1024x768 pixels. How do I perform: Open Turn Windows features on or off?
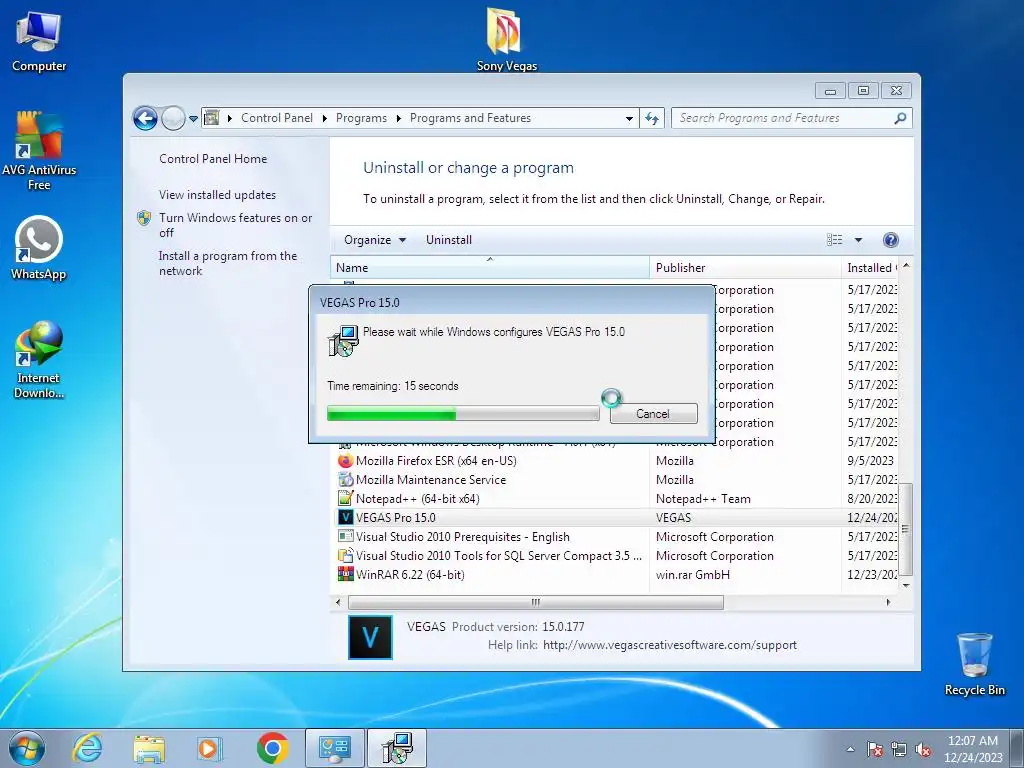point(235,225)
